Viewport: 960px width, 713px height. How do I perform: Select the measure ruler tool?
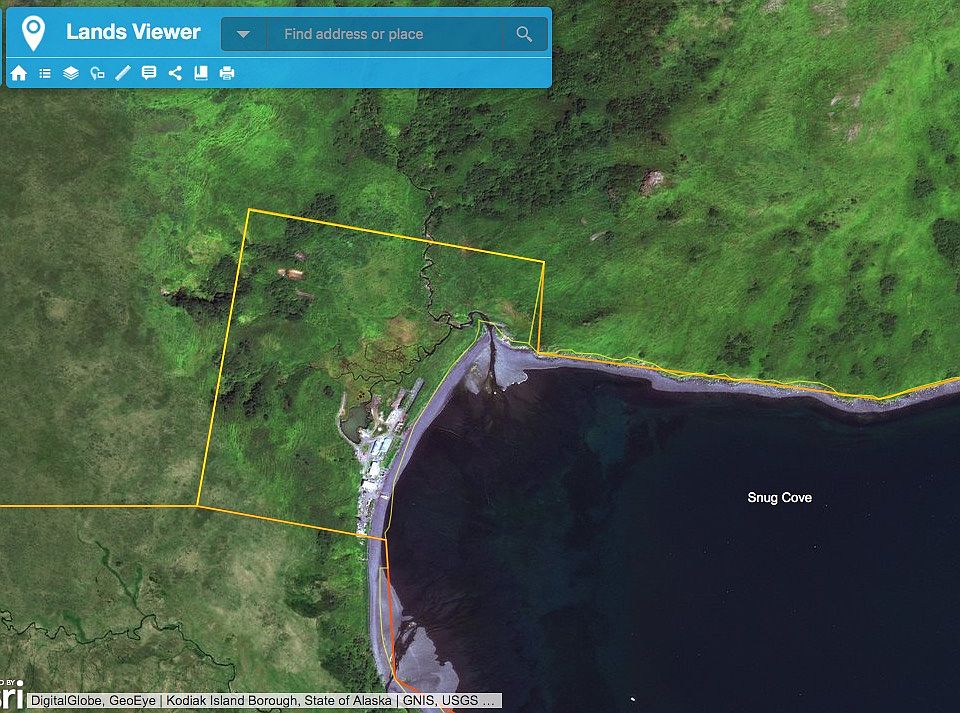(x=123, y=73)
